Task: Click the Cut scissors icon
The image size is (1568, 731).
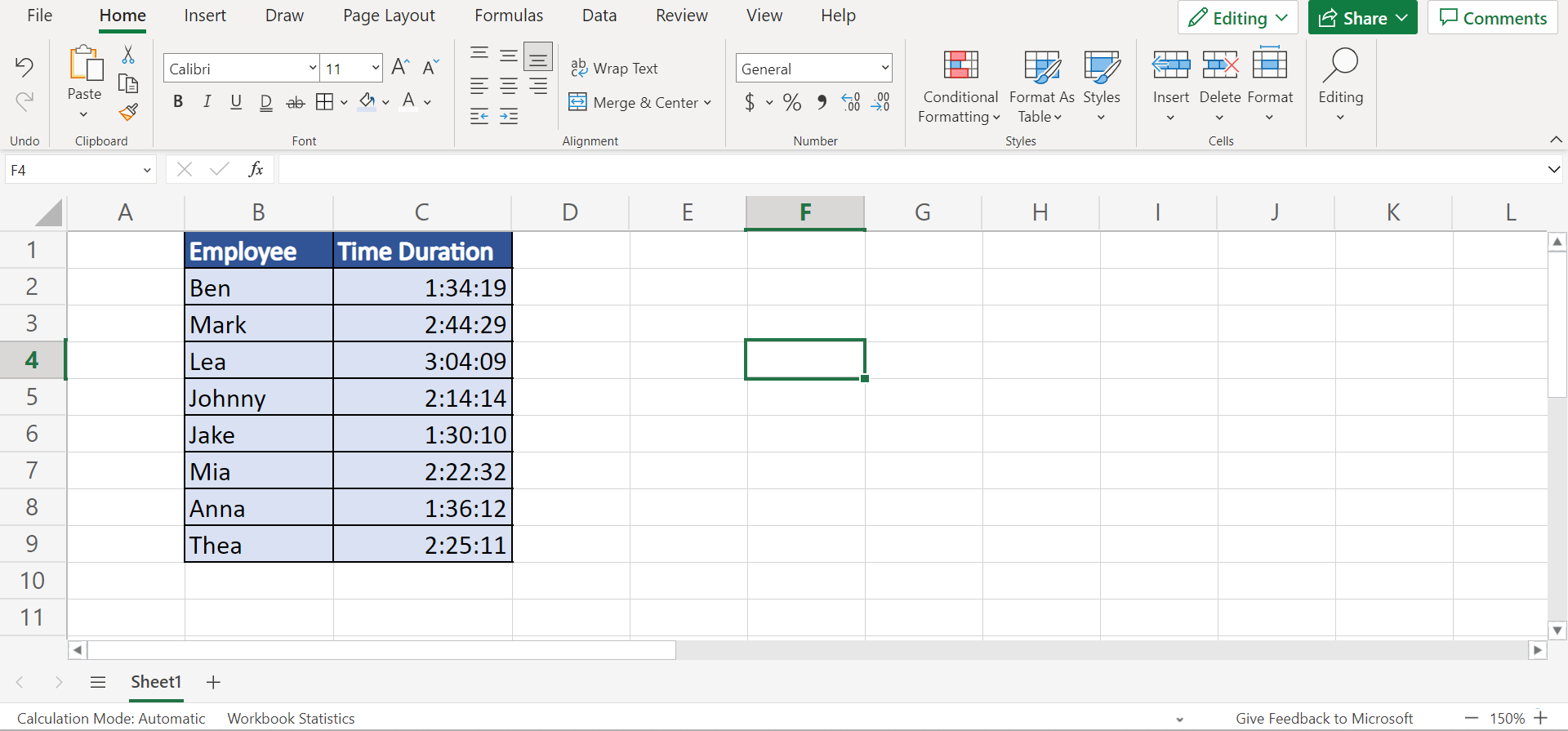Action: (x=128, y=55)
